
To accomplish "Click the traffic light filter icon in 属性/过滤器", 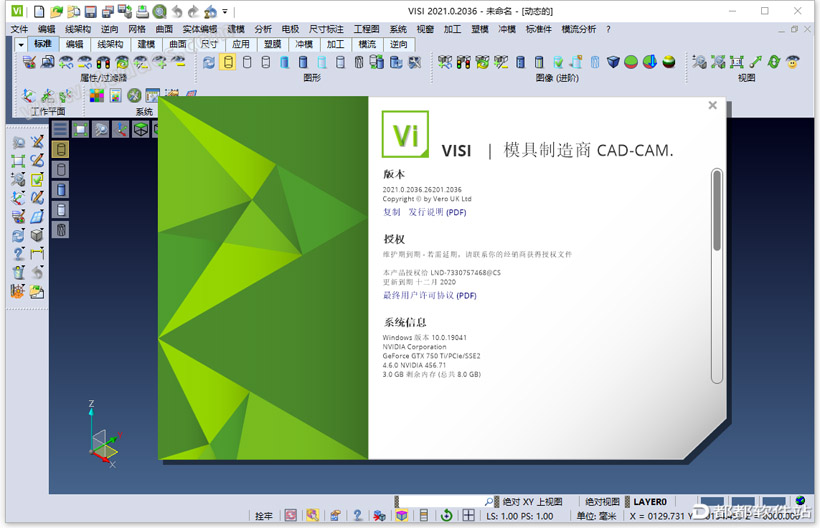I will (103, 63).
